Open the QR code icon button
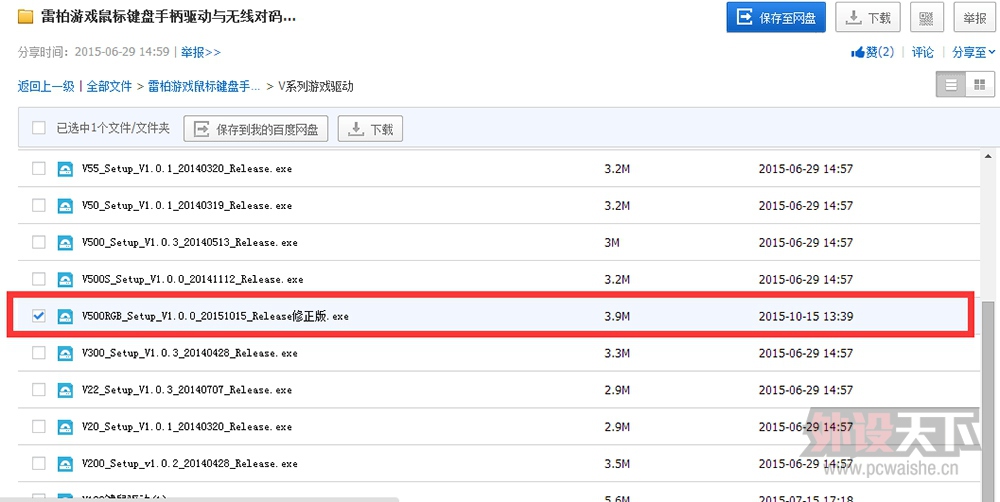The width and height of the screenshot is (1000, 502). click(927, 18)
